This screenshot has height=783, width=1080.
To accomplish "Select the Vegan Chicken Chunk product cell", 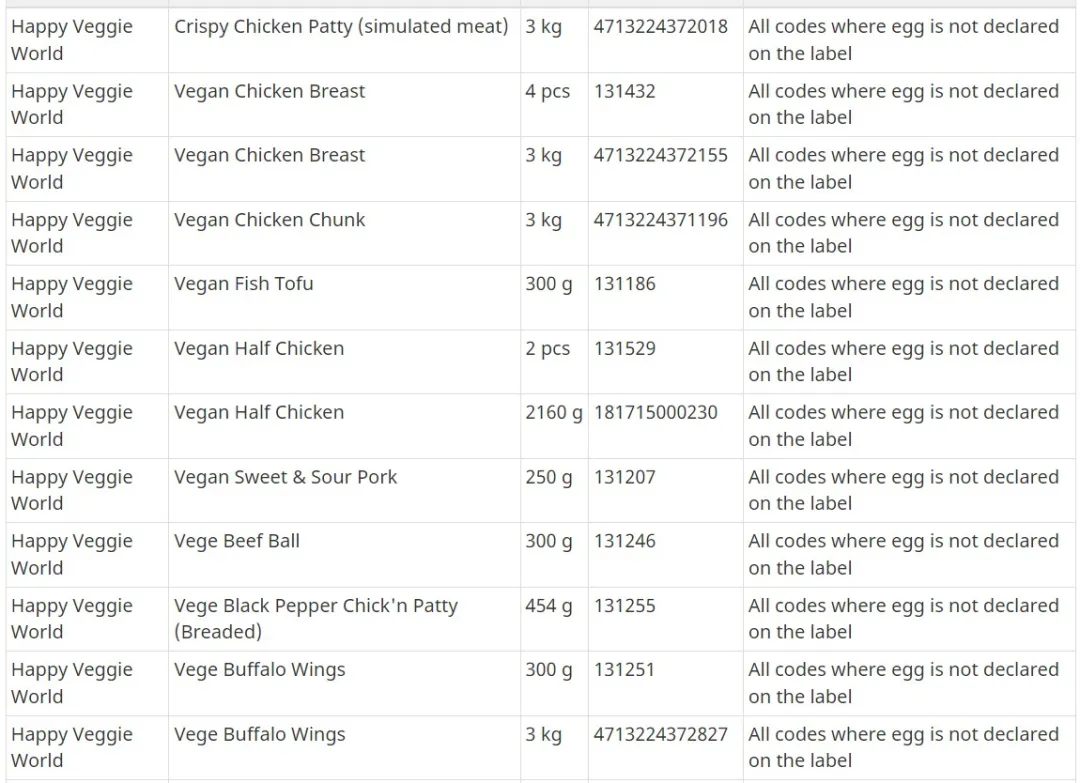I will tap(344, 233).
